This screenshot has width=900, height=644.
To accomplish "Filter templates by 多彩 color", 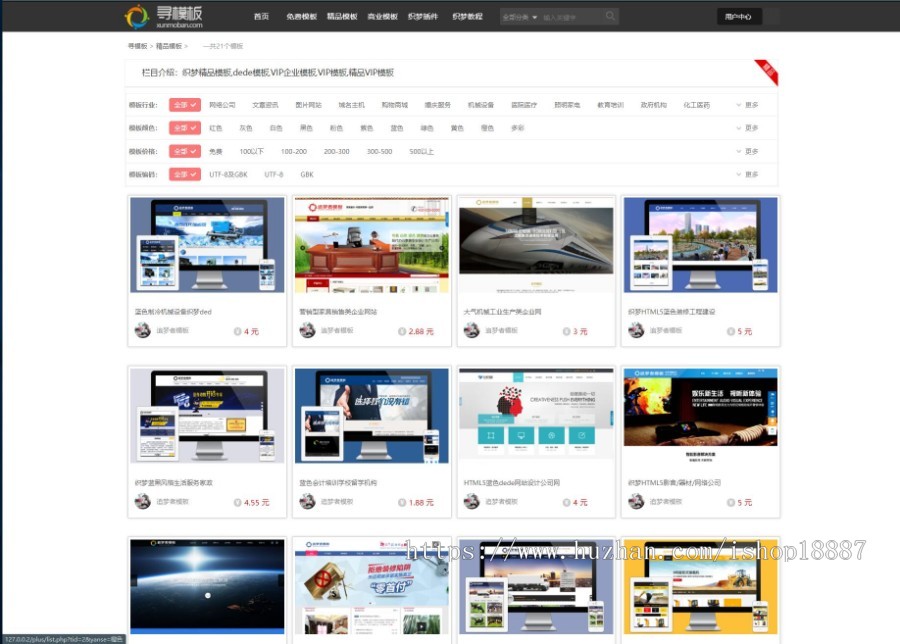I will [517, 128].
